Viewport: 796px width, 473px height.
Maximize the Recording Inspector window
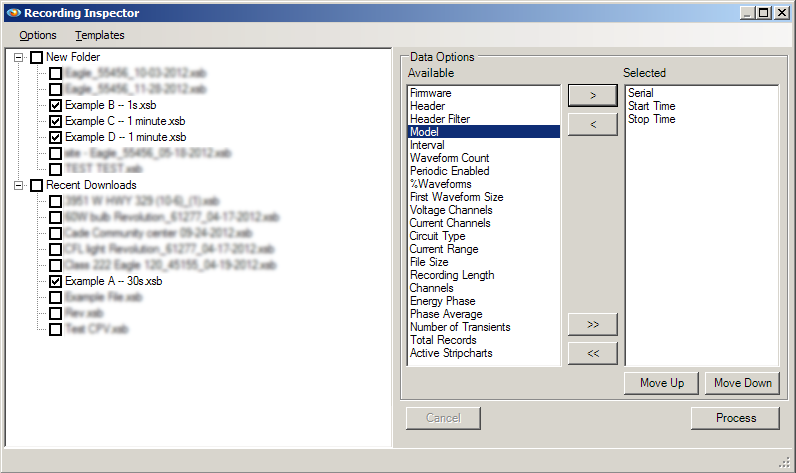coord(763,13)
